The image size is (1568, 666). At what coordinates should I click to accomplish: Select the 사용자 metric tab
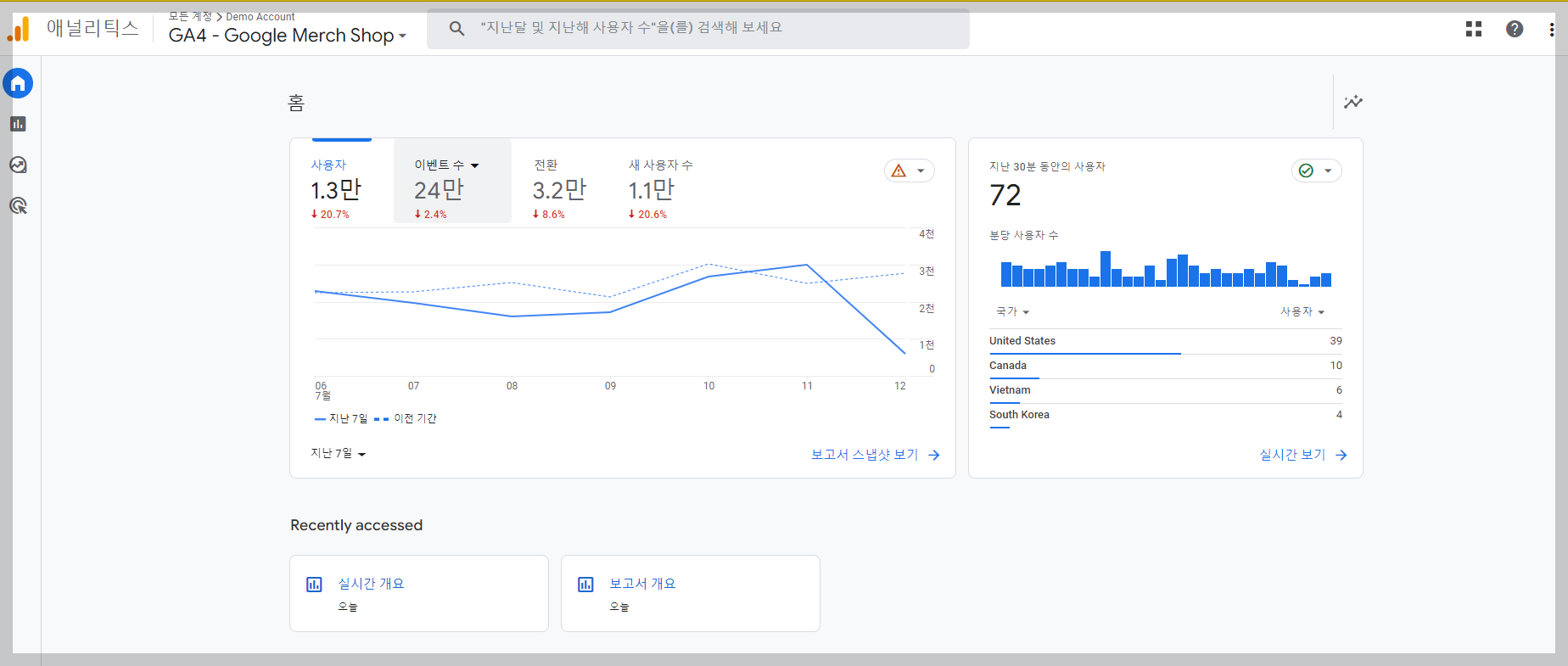click(x=342, y=181)
